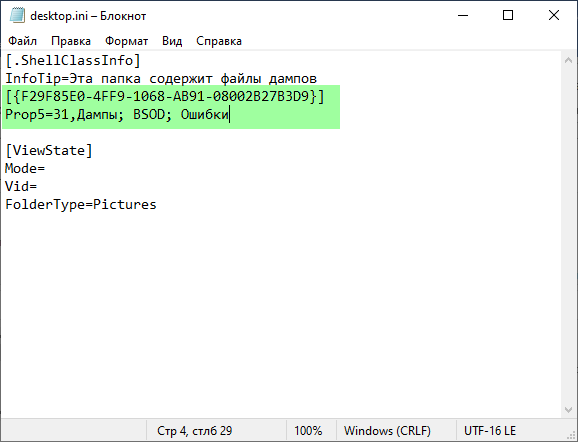
Task: Place cursor at end of Mode= line
Action: tap(45, 168)
